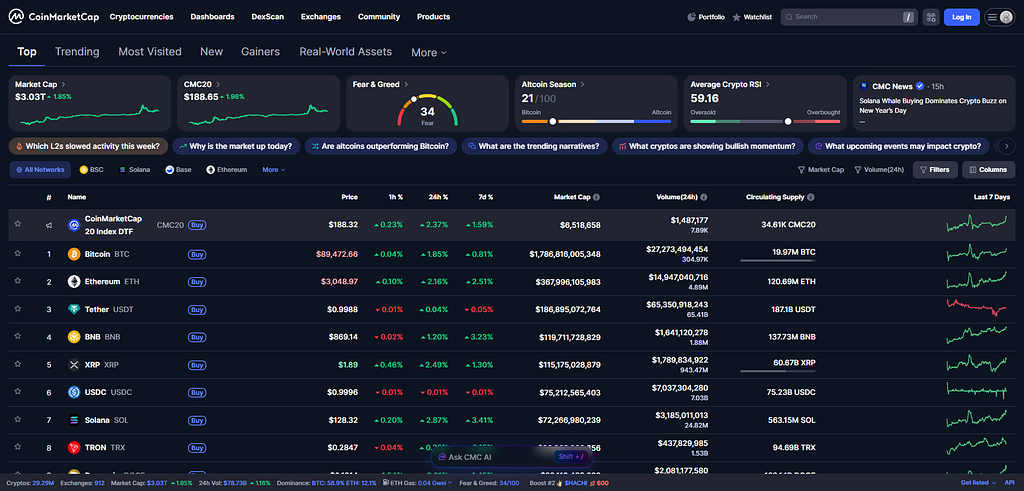This screenshot has width=1024, height=491.
Task: Click the info icon next to Market Cap column
Action: [597, 197]
